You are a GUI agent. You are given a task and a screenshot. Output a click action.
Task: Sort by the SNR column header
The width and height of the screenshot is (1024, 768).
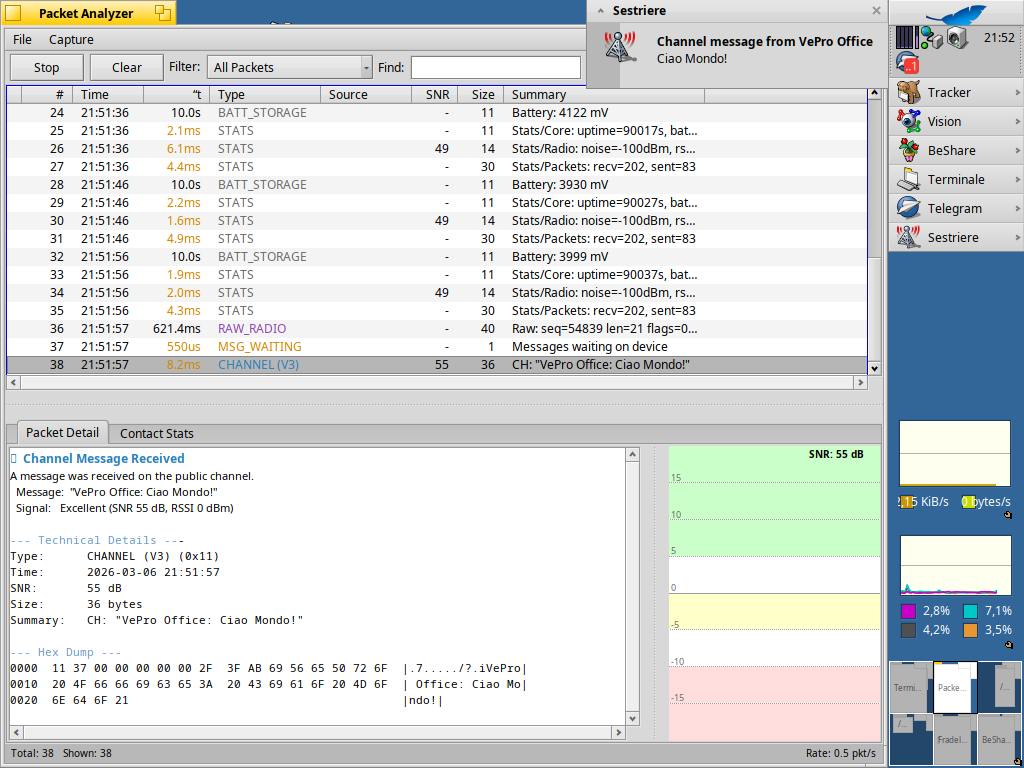(x=434, y=95)
